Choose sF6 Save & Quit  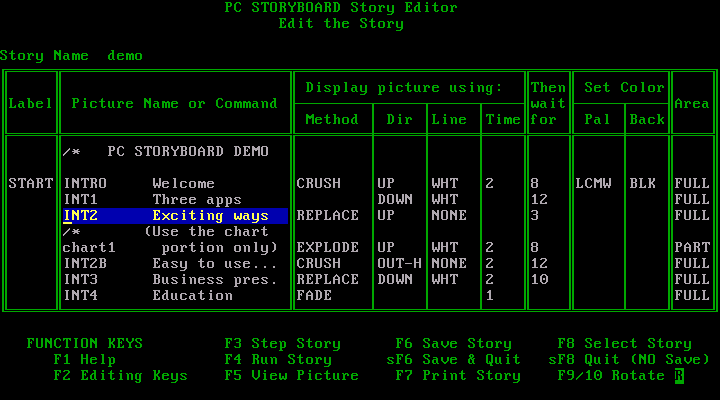click(x=453, y=360)
